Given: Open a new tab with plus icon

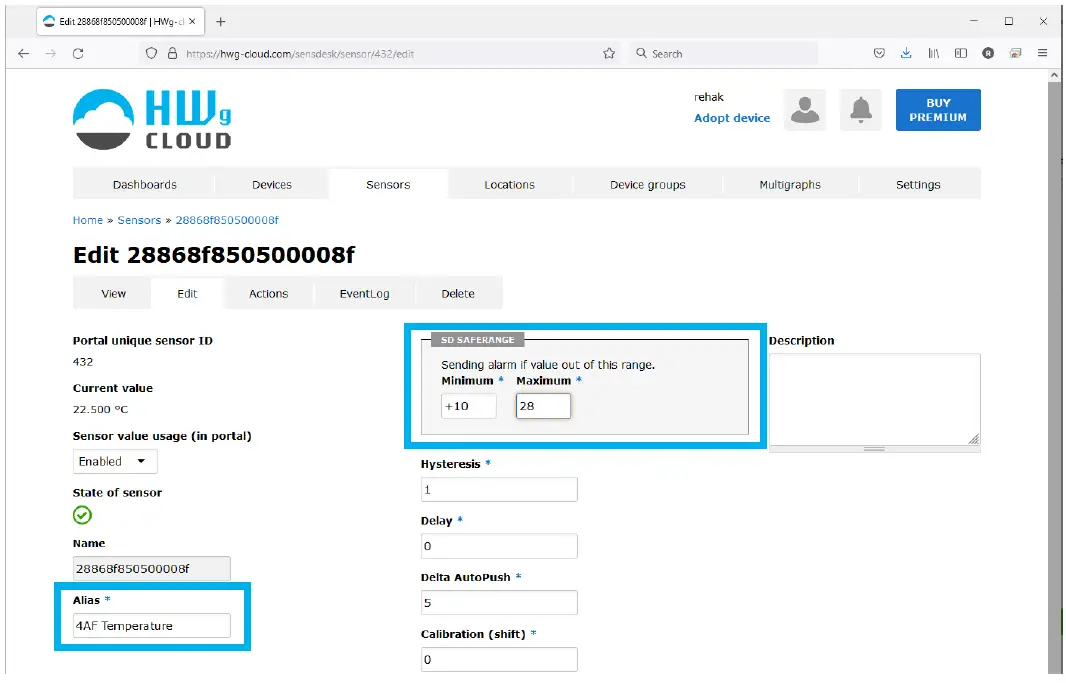Looking at the screenshot, I should 220,22.
